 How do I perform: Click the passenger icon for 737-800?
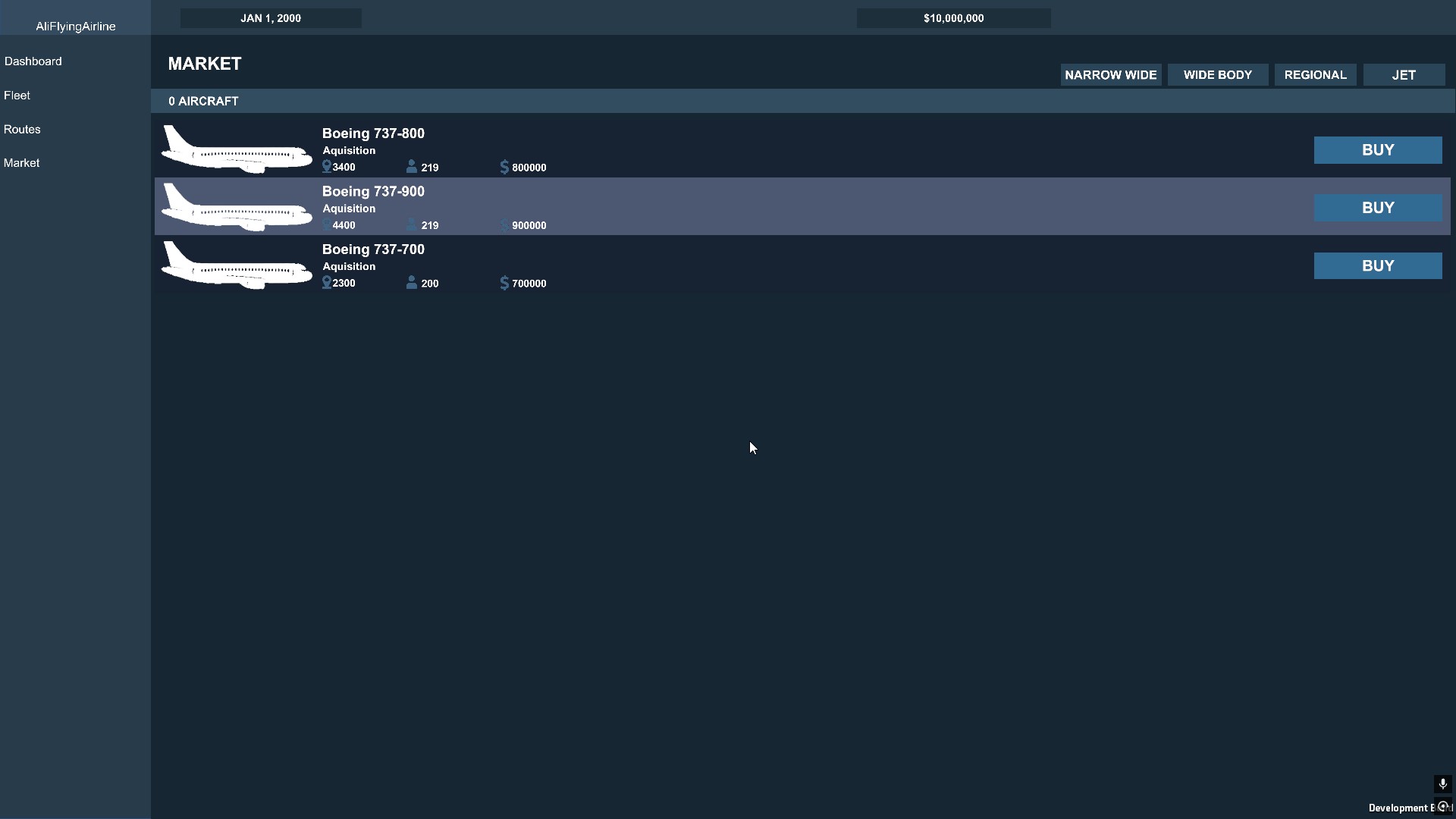[x=412, y=167]
